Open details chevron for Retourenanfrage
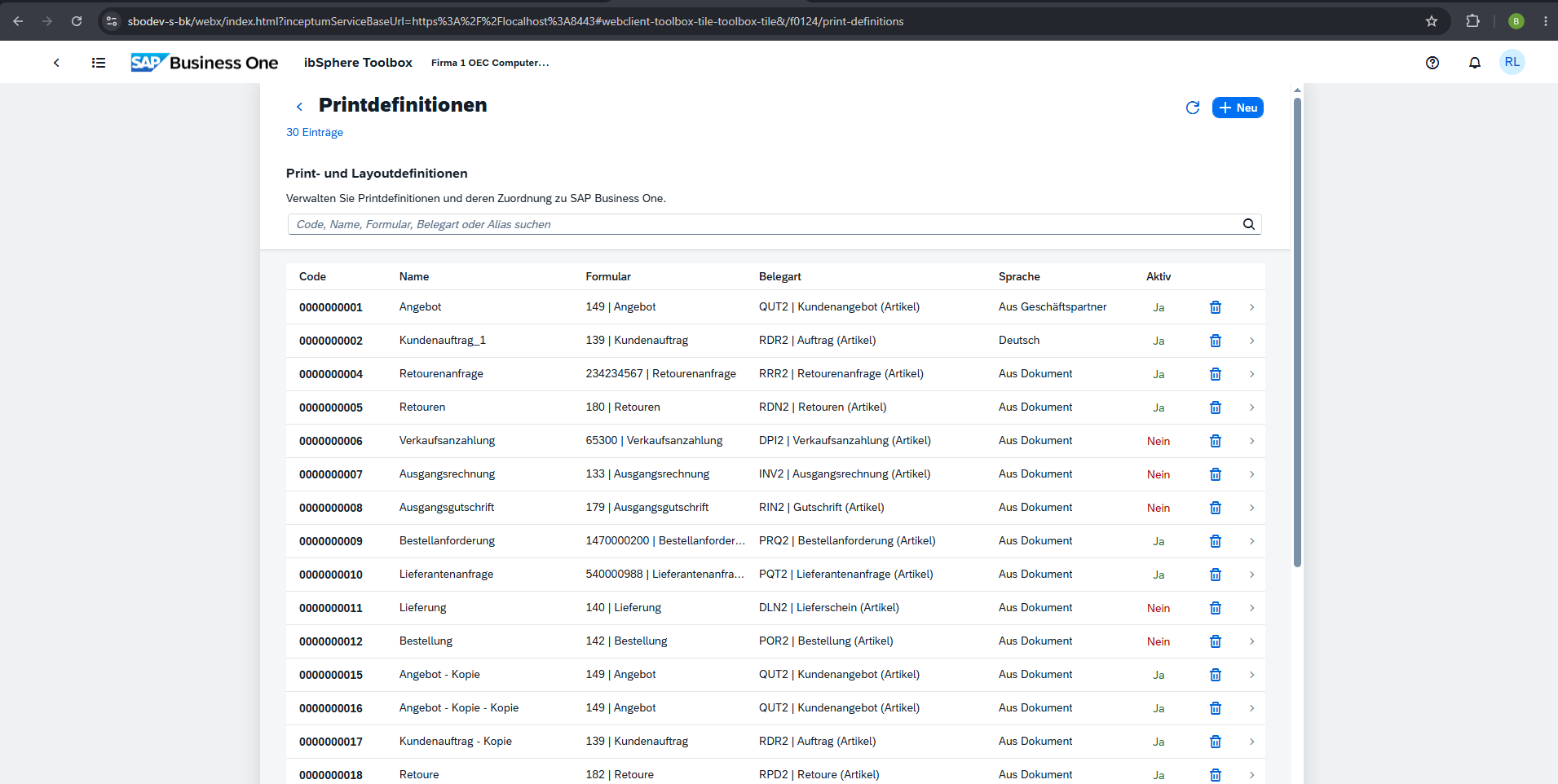 coord(1251,374)
